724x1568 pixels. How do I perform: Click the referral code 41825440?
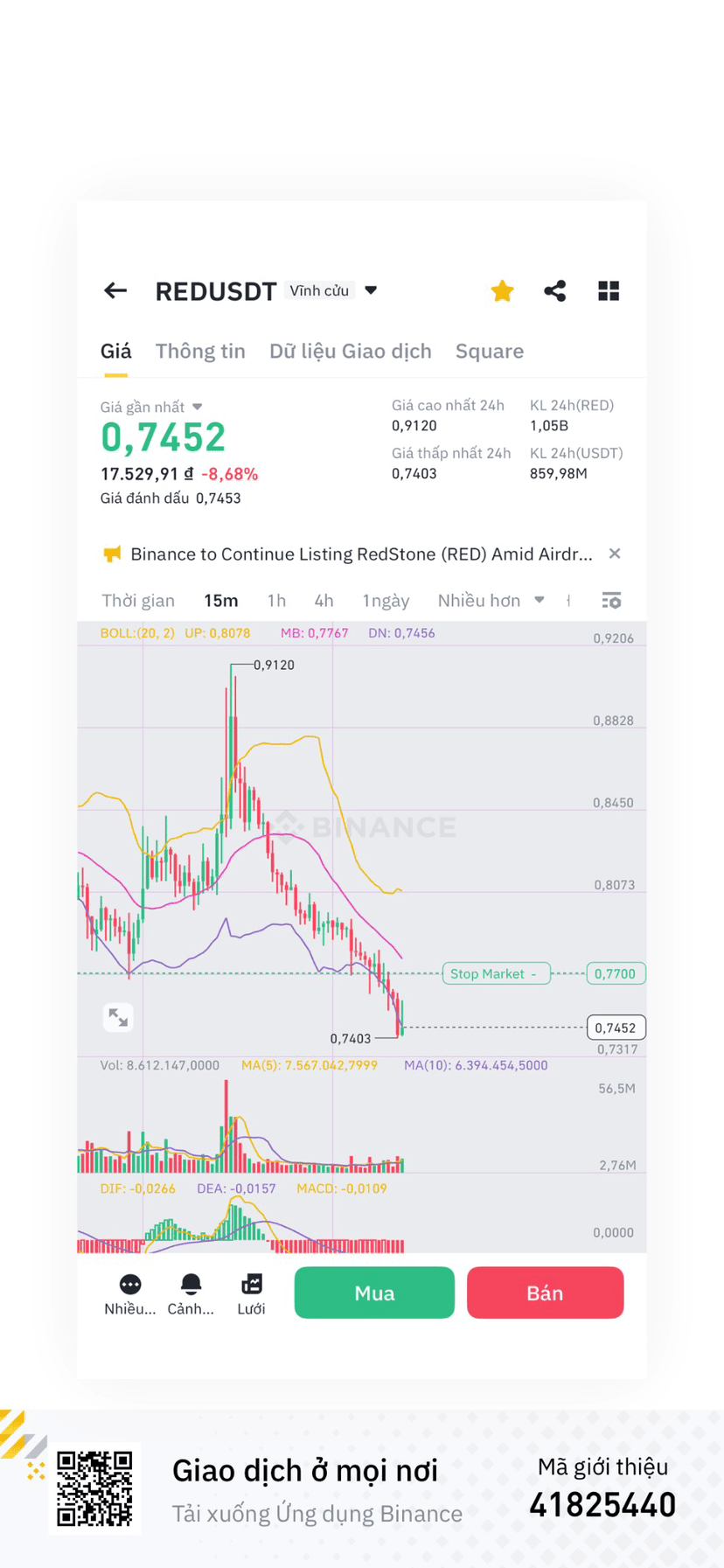pos(602,1505)
